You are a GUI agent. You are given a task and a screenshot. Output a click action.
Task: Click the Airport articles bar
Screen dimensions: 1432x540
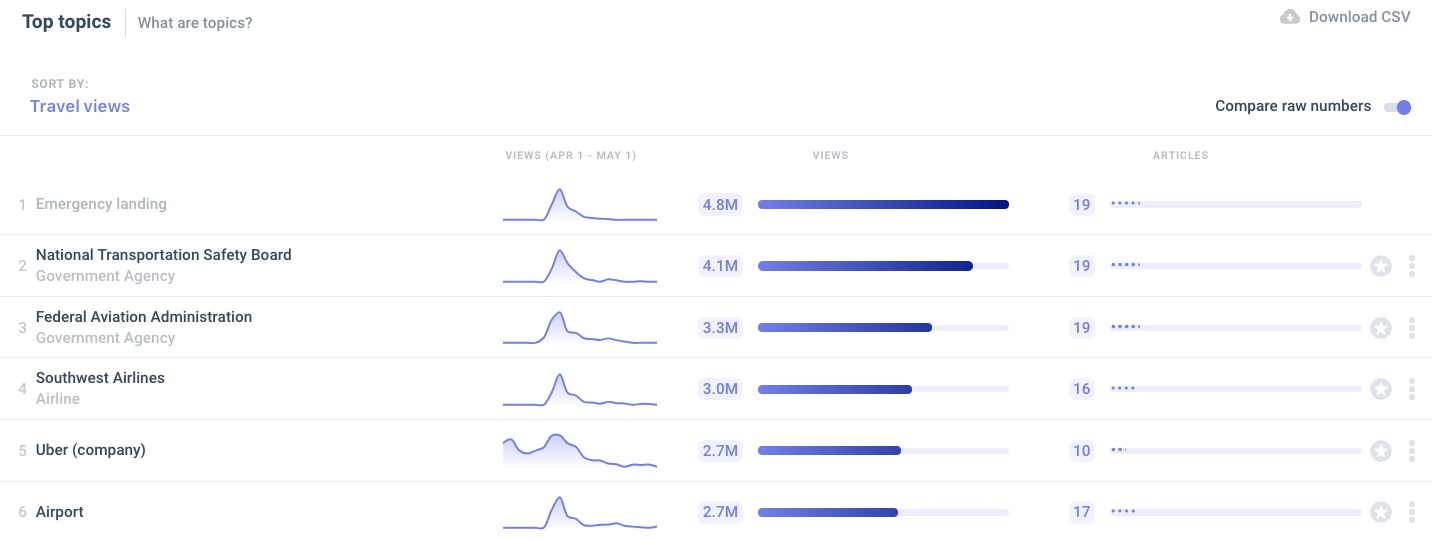click(x=1236, y=512)
